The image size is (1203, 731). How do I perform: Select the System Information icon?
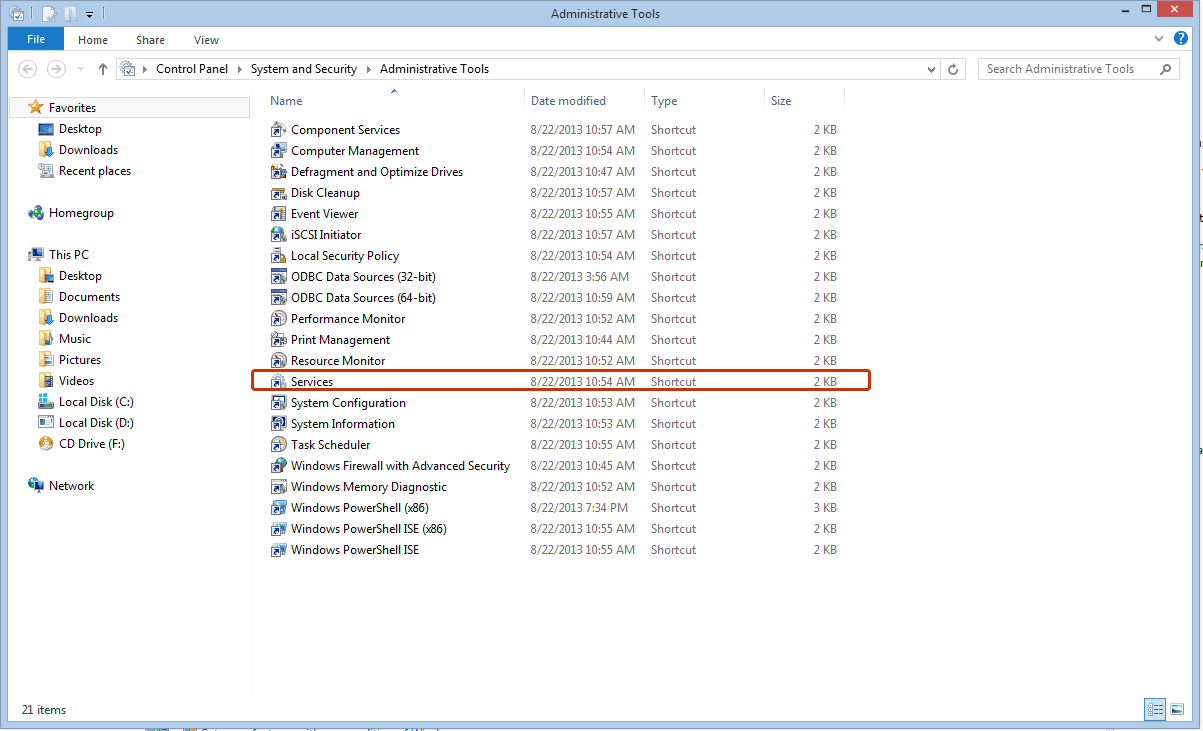pos(279,424)
